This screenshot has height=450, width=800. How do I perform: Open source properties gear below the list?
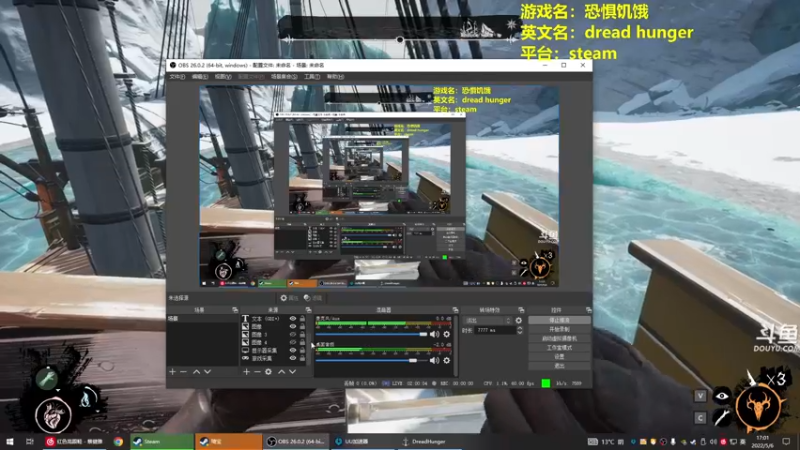268,372
